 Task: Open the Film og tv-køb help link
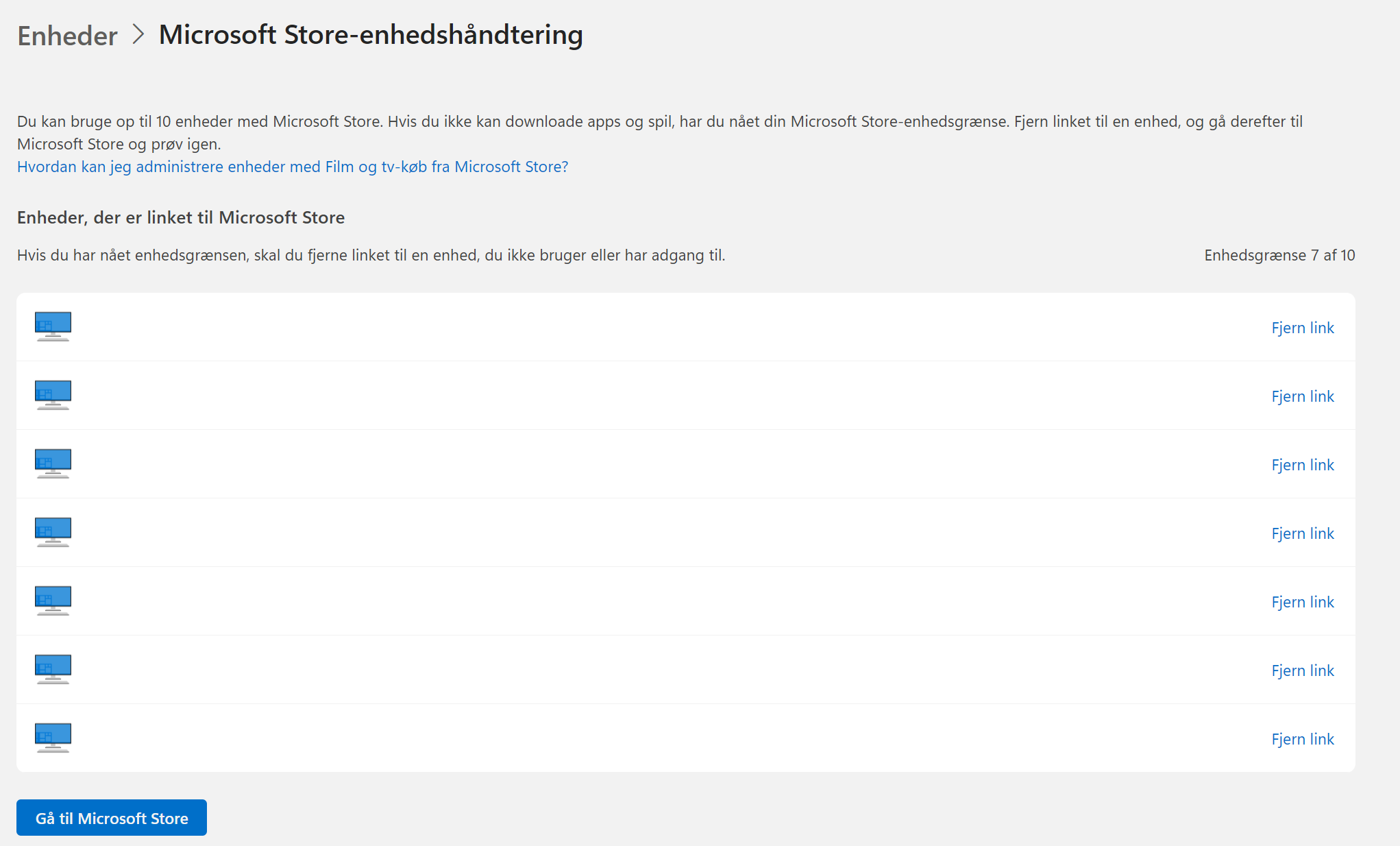pos(293,167)
